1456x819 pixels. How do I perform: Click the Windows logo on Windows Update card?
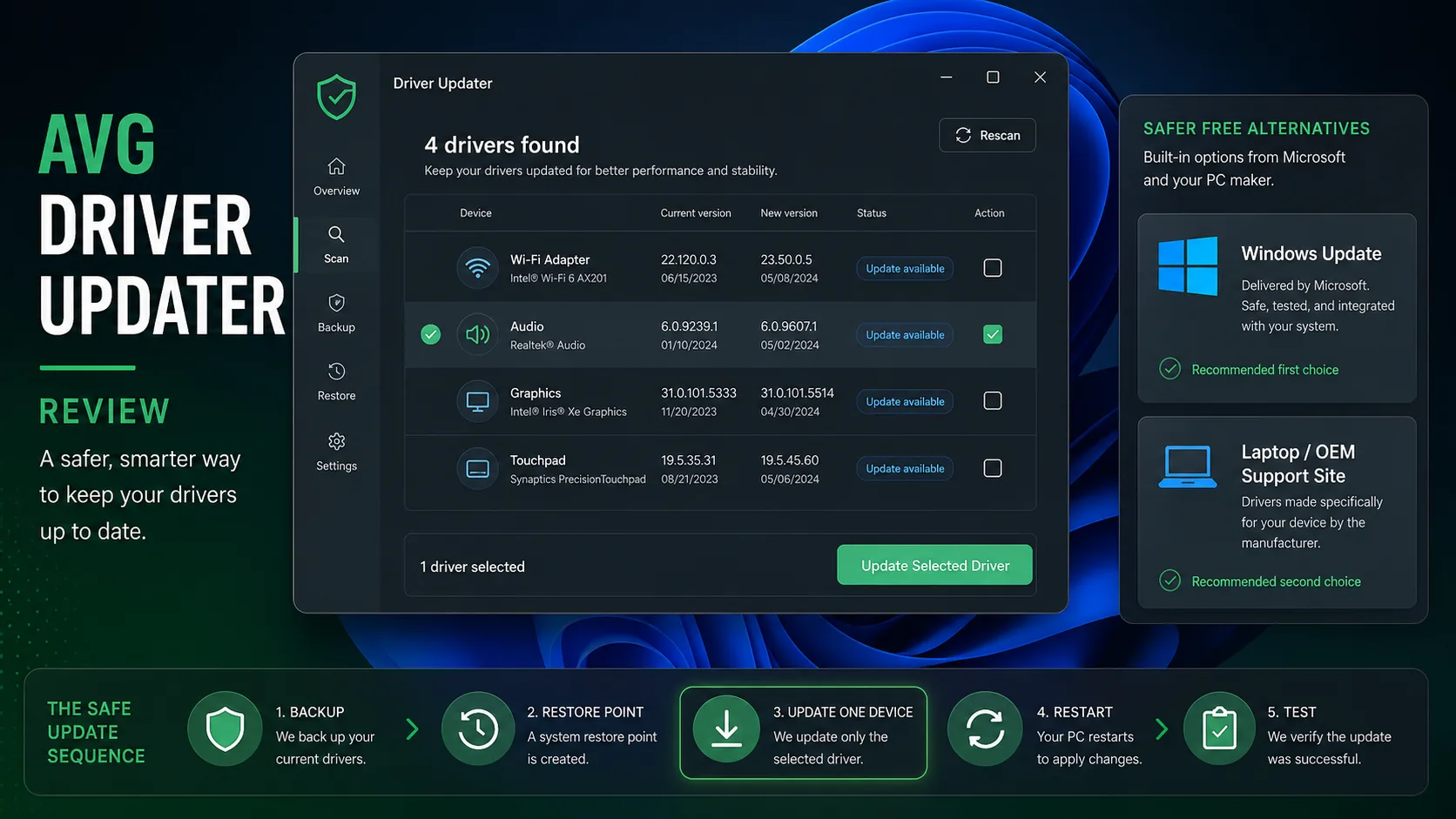[1188, 266]
